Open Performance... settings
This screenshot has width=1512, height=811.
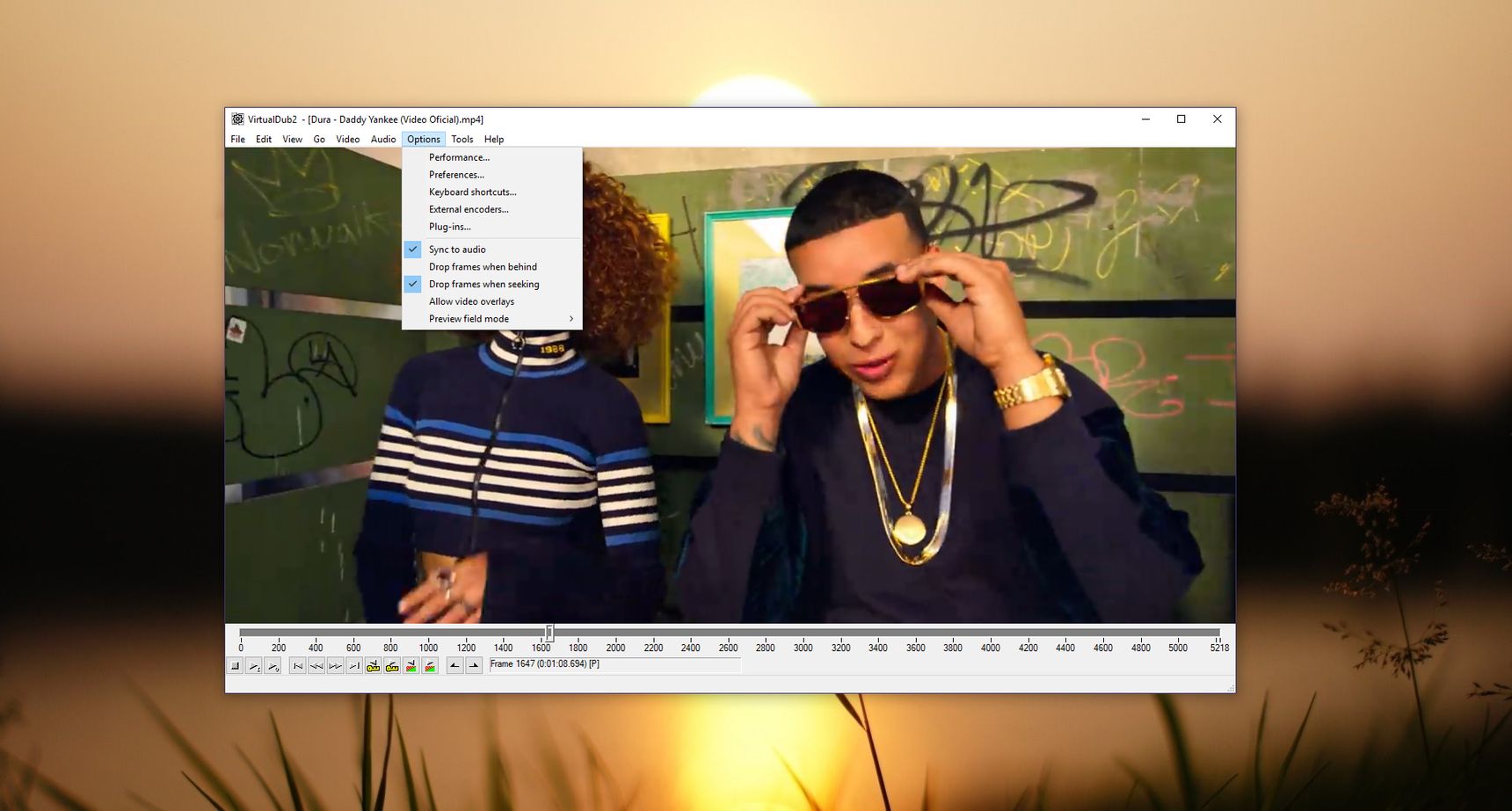click(x=492, y=157)
